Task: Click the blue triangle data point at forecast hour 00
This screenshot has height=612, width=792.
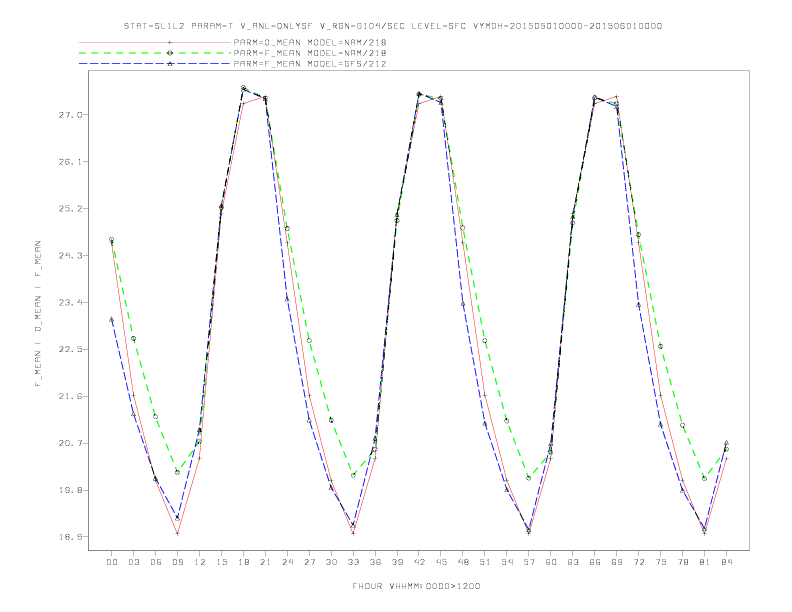Action: click(x=112, y=319)
